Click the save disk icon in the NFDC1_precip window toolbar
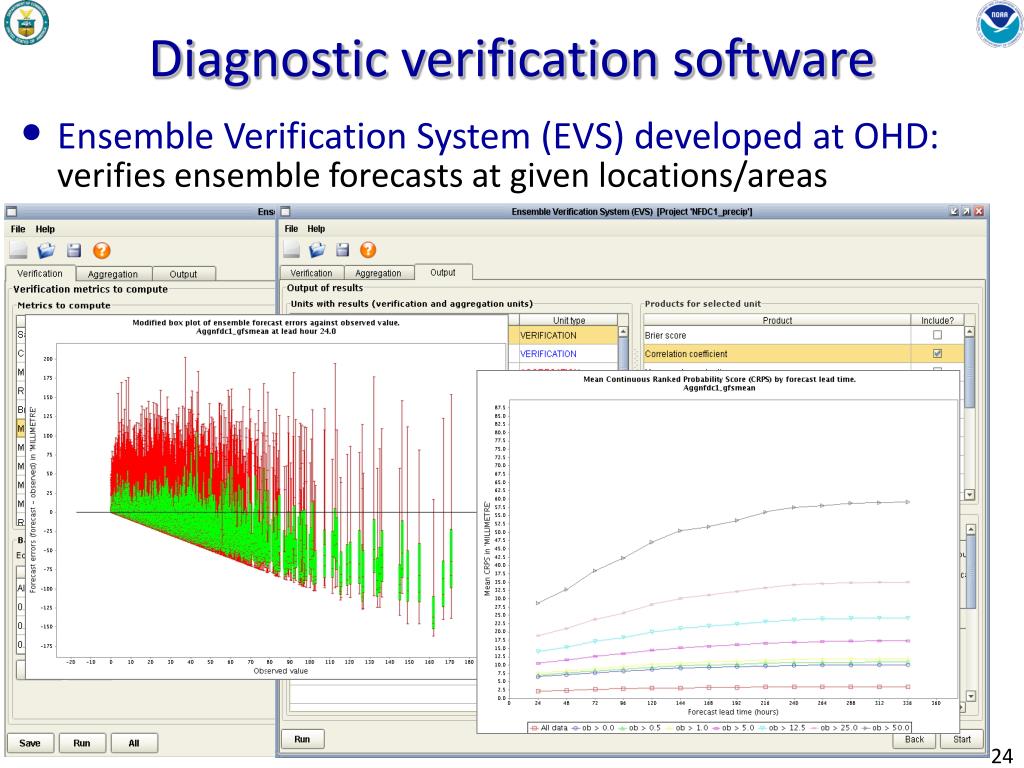The height and width of the screenshot is (768, 1024). (343, 249)
